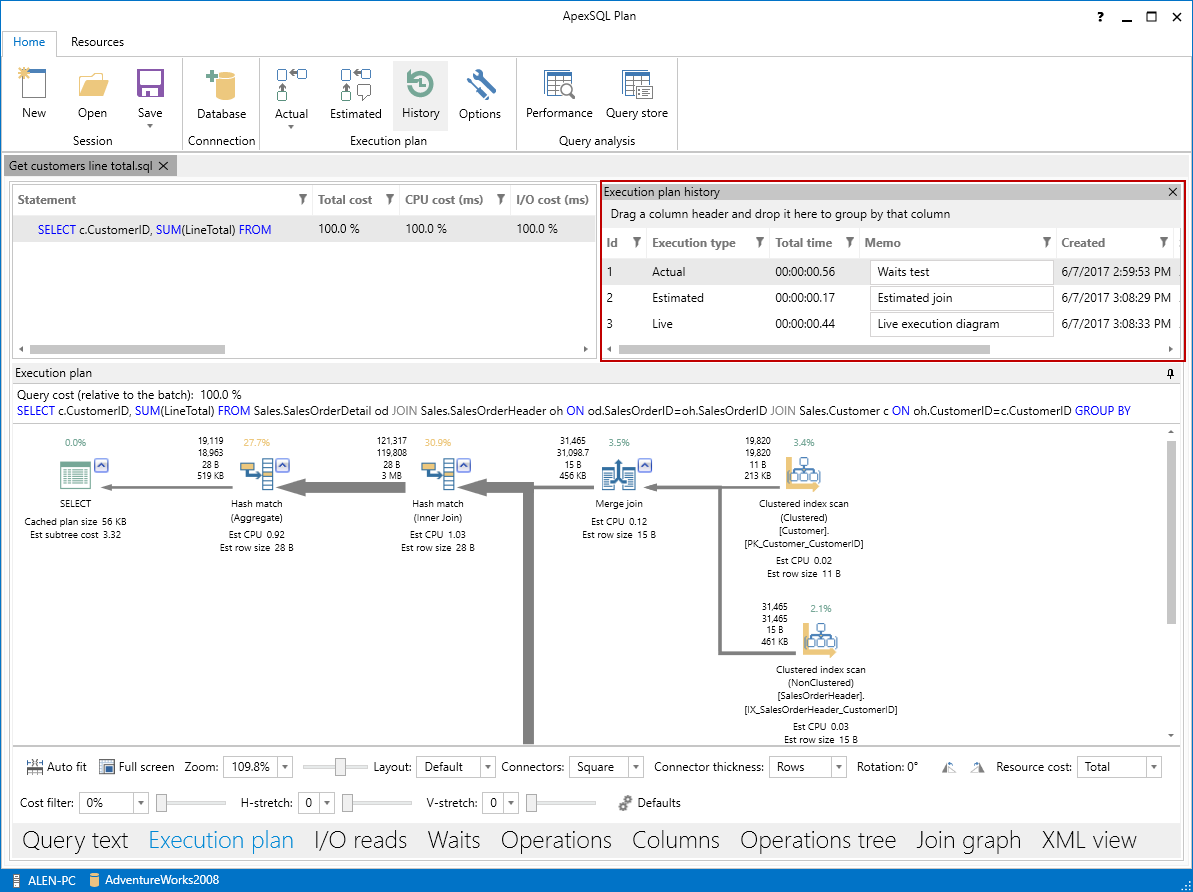The image size is (1193, 892).
Task: Open the Resource cost dropdown
Action: point(1154,767)
